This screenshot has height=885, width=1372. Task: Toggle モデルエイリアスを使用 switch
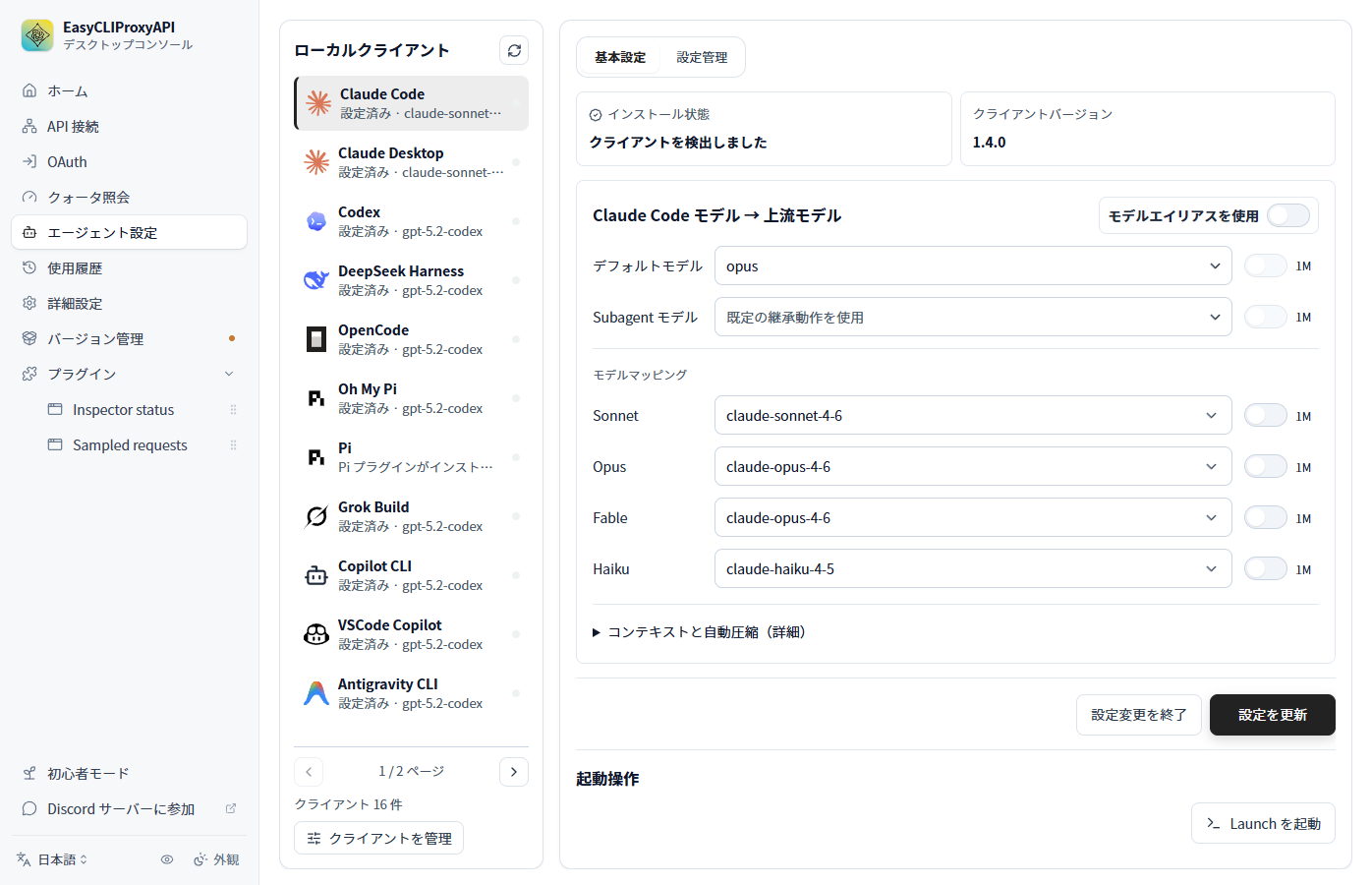[x=1288, y=215]
